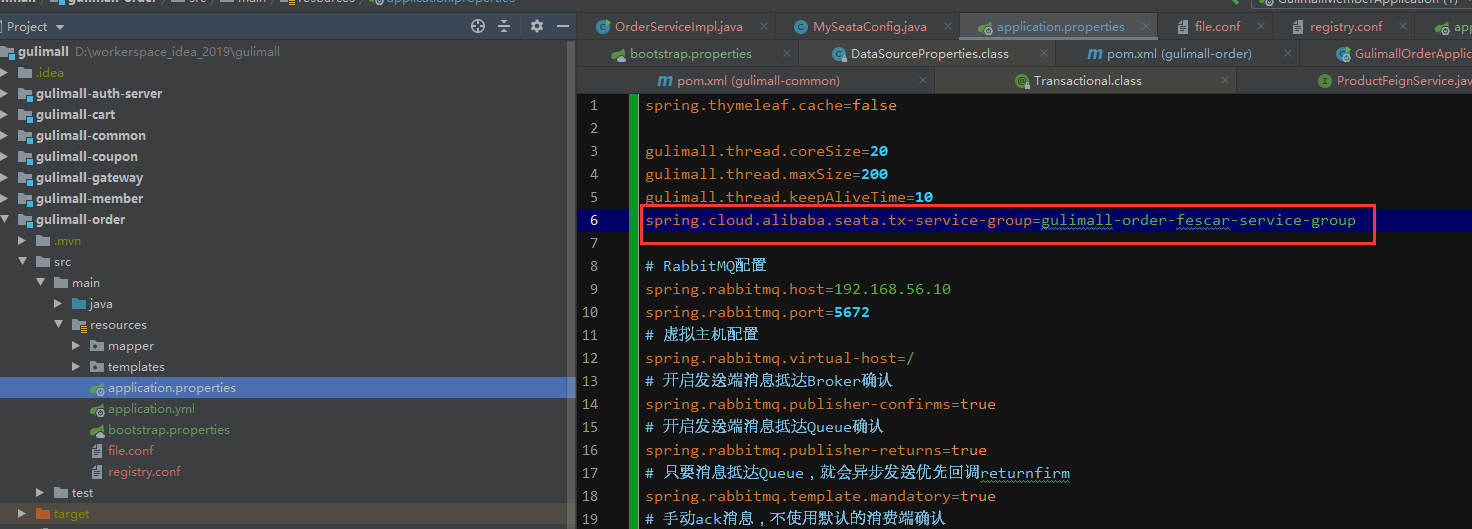Screen dimensions: 1472x529
Task: Expand the mapper folder arrow
Action: [x=76, y=345]
